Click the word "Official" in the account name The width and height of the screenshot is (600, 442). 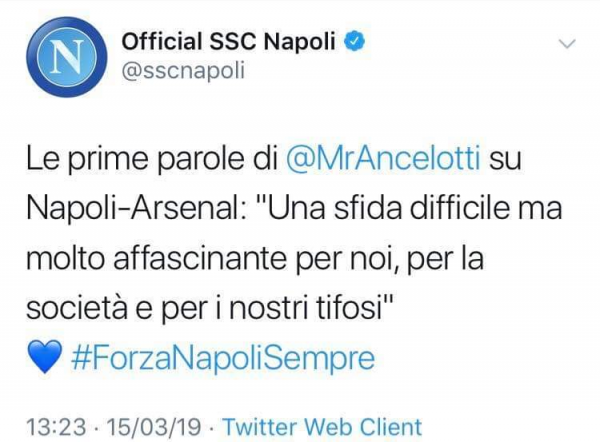point(159,42)
